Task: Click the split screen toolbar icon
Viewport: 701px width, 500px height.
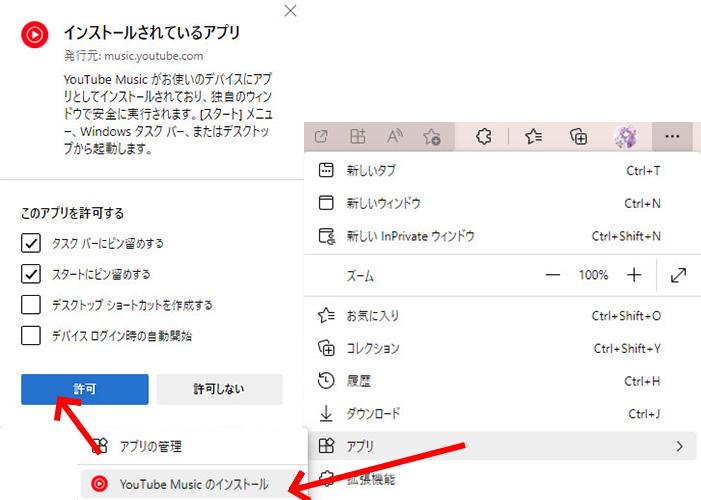Action: tap(358, 136)
